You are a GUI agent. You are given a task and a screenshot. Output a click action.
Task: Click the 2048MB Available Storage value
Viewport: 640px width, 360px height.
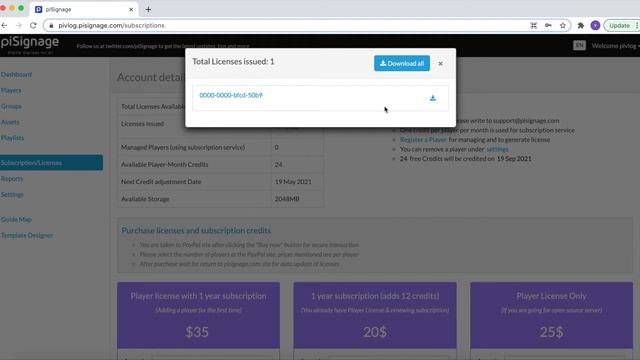287,199
